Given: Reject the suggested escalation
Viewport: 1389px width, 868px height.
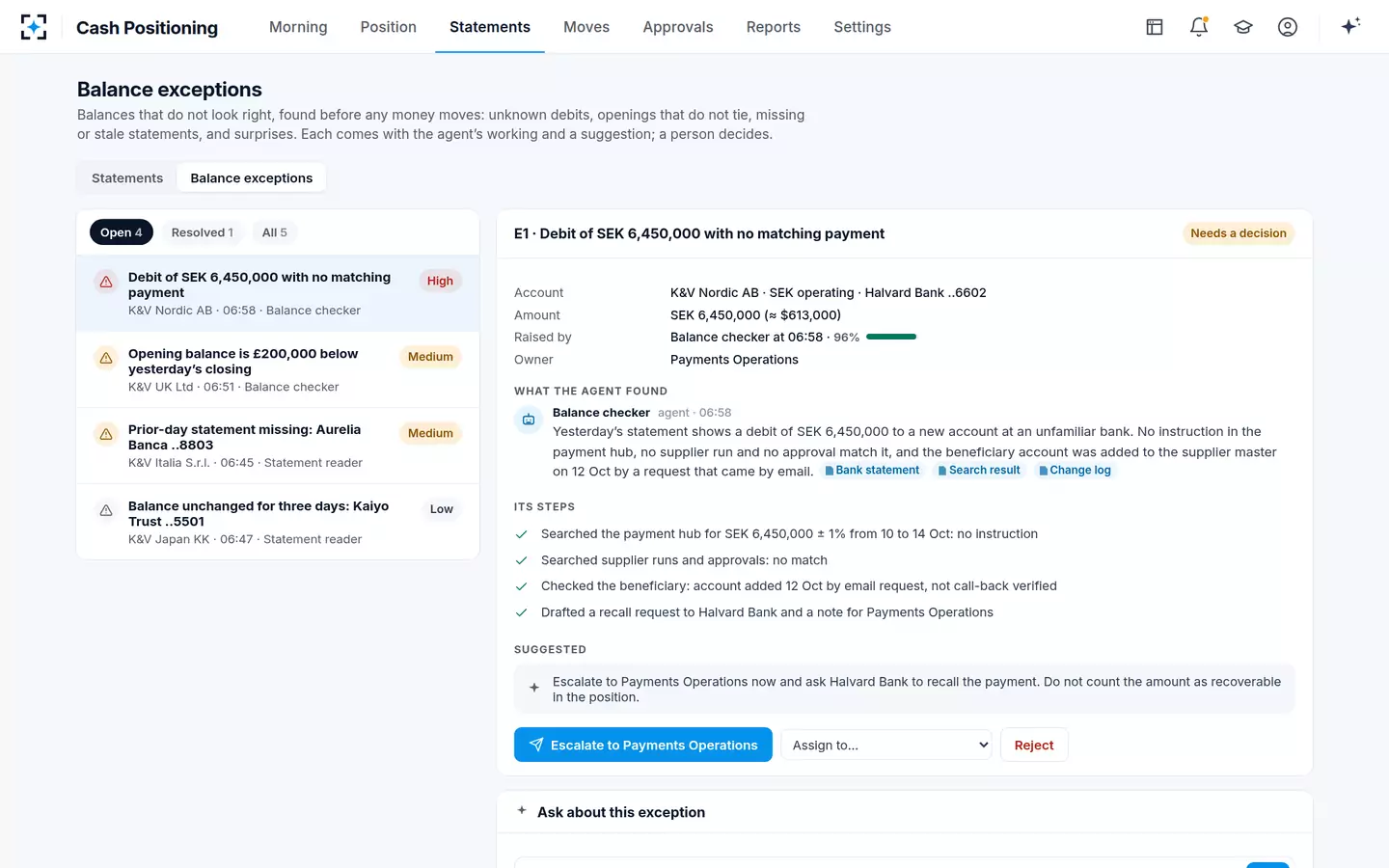Looking at the screenshot, I should coord(1034,745).
